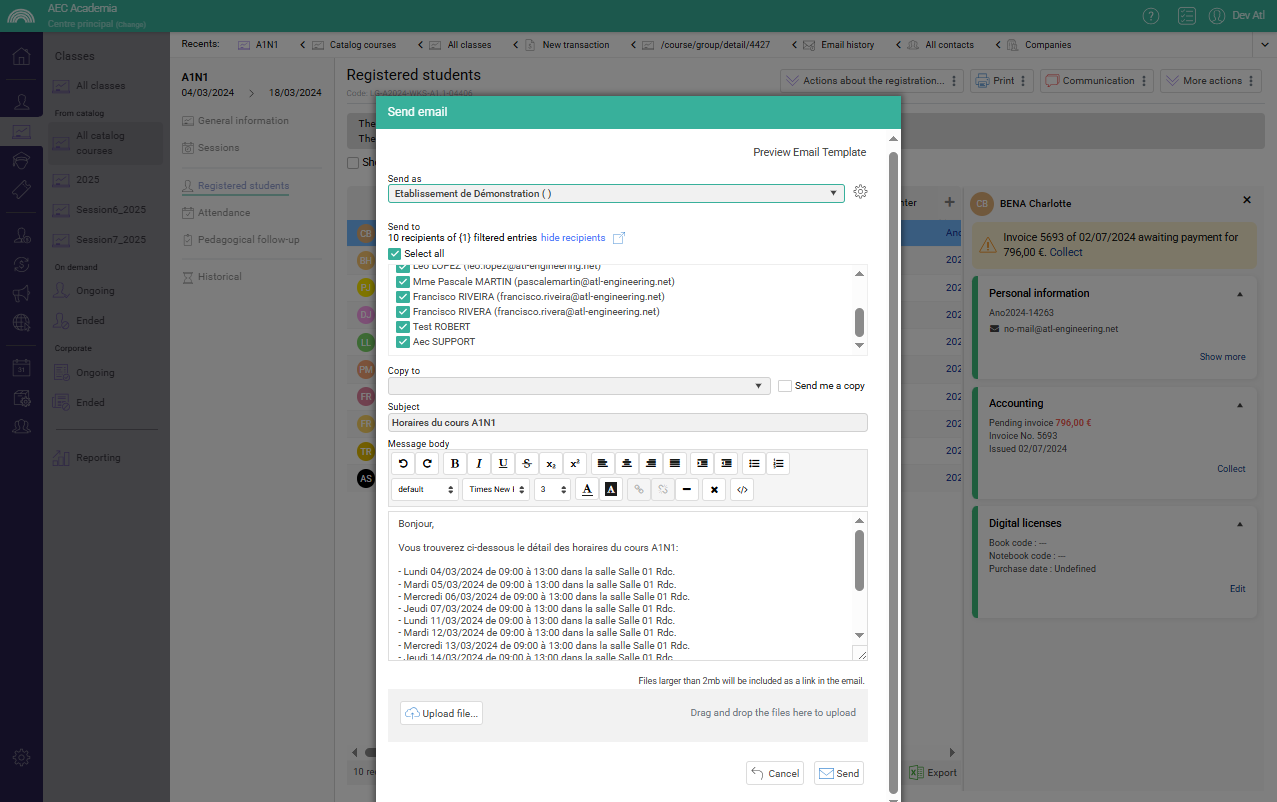The image size is (1277, 802).
Task: Expand the Copy to dropdown
Action: [x=579, y=386]
